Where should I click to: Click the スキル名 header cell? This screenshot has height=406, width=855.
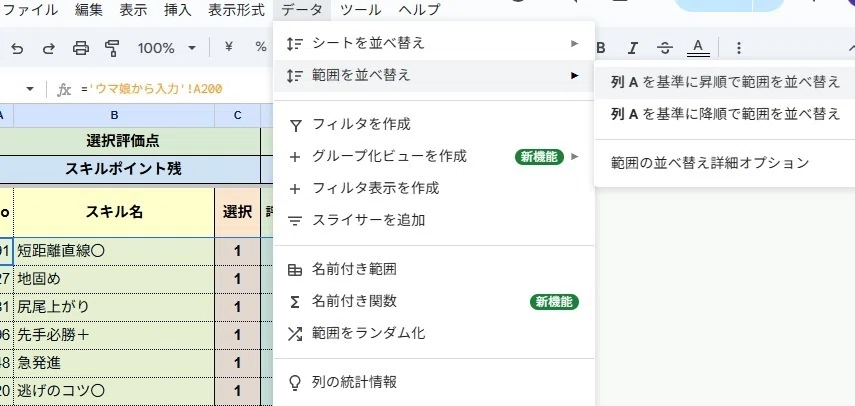114,212
